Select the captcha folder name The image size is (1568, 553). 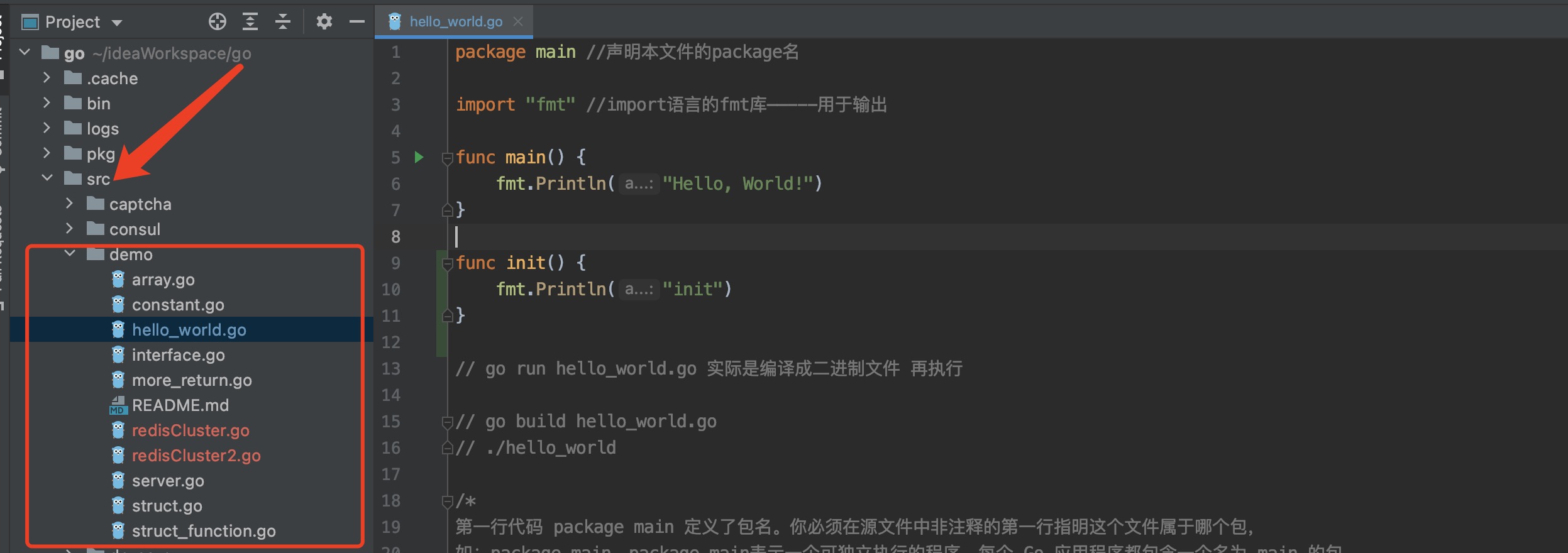[x=140, y=204]
